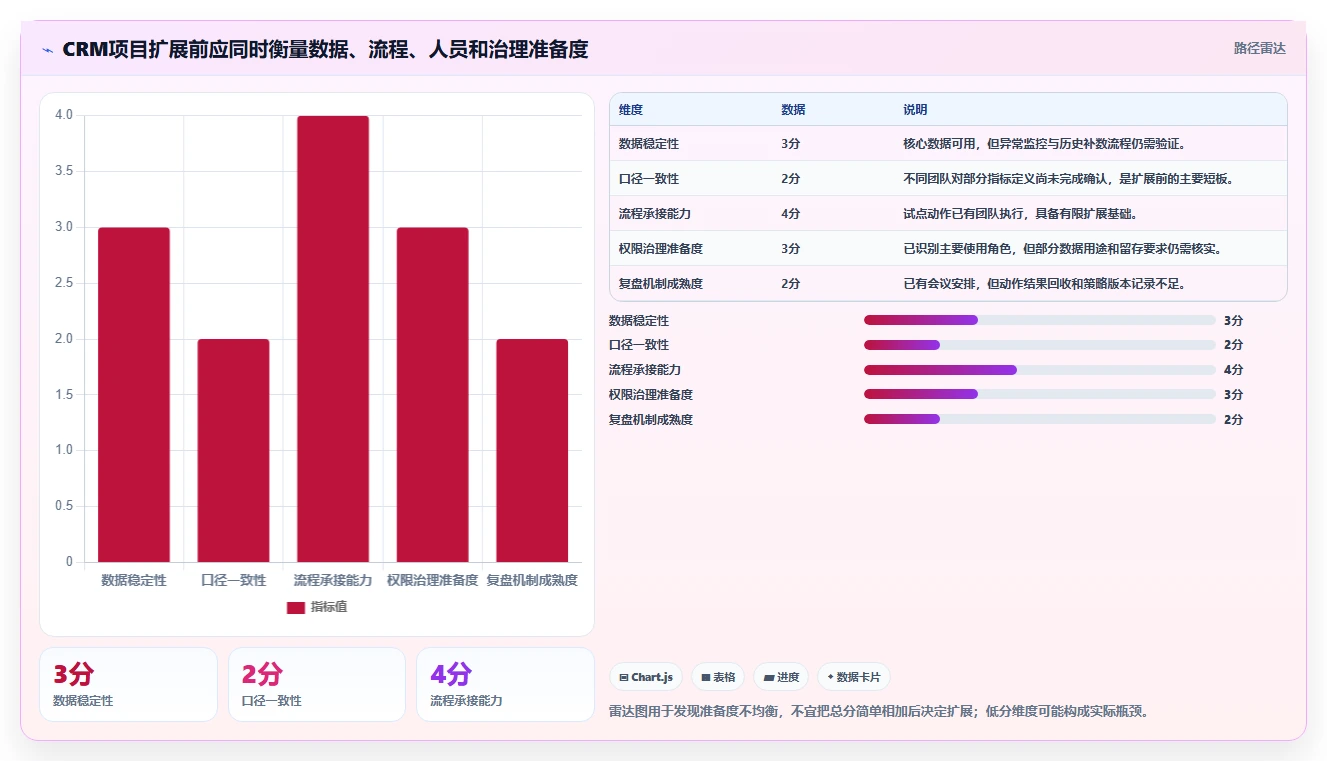Click the lightning icon beside the CRM title
Viewport: 1327px width, 761px height.
click(x=48, y=50)
